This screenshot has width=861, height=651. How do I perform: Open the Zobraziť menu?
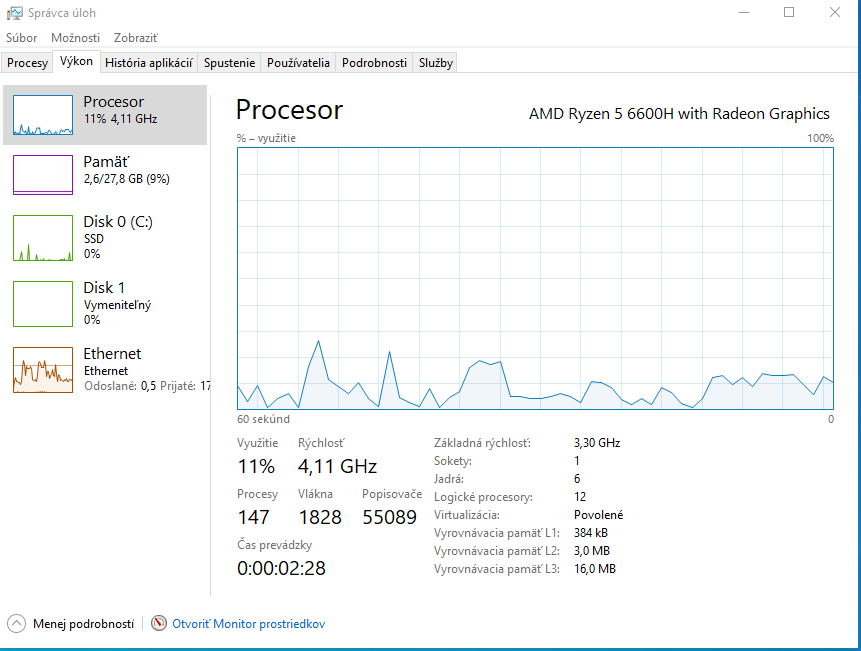pos(136,38)
